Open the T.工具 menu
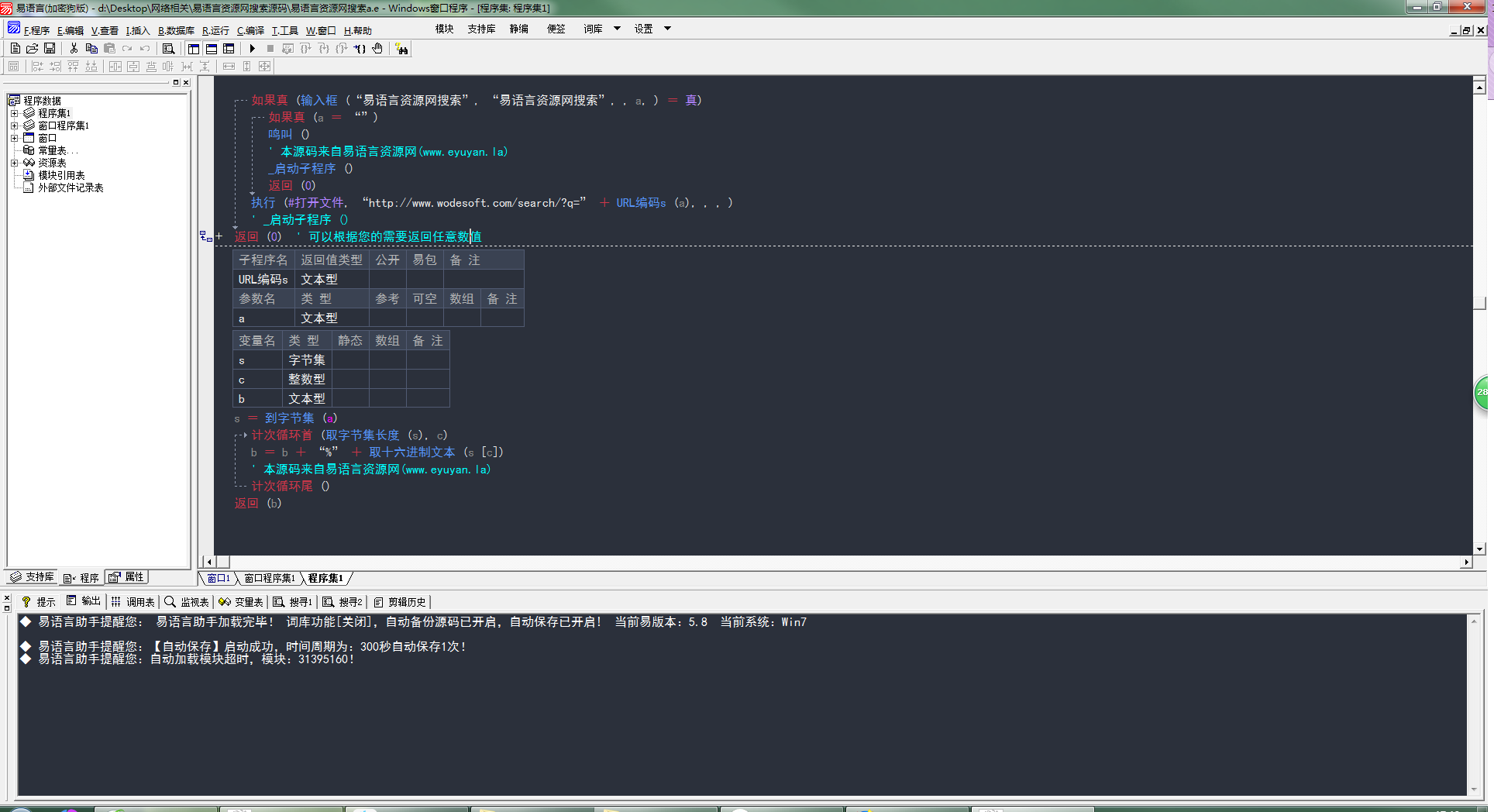Screen dimensions: 1494x812 284,30
